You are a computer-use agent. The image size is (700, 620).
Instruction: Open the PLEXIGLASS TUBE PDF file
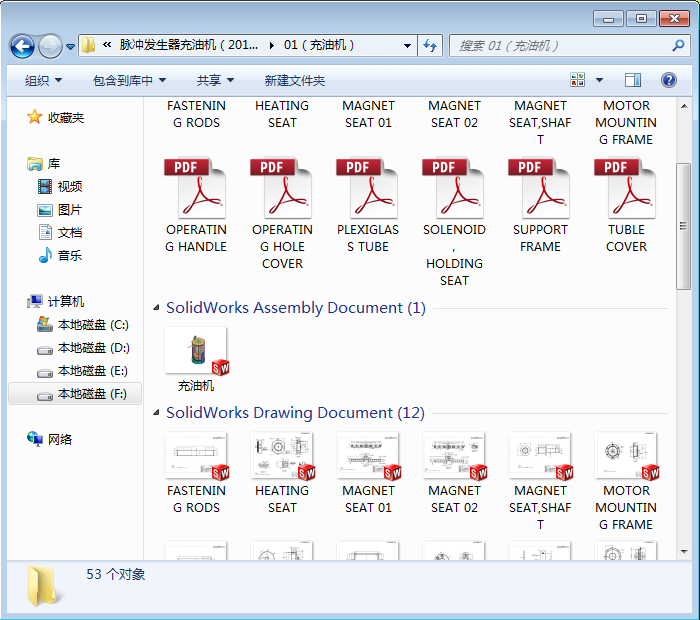point(368,190)
